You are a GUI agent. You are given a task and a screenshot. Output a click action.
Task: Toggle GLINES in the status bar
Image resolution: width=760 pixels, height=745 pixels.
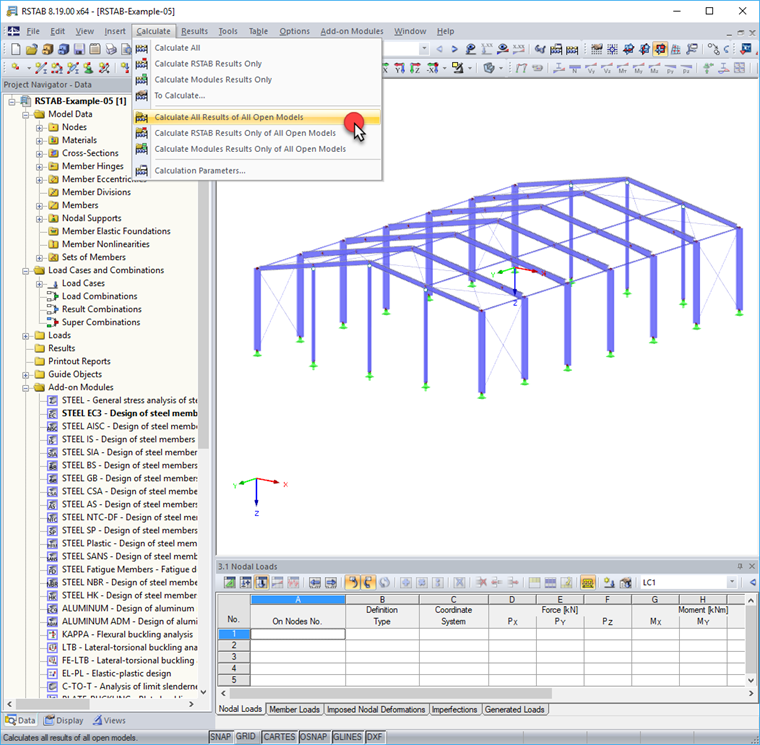click(347, 737)
